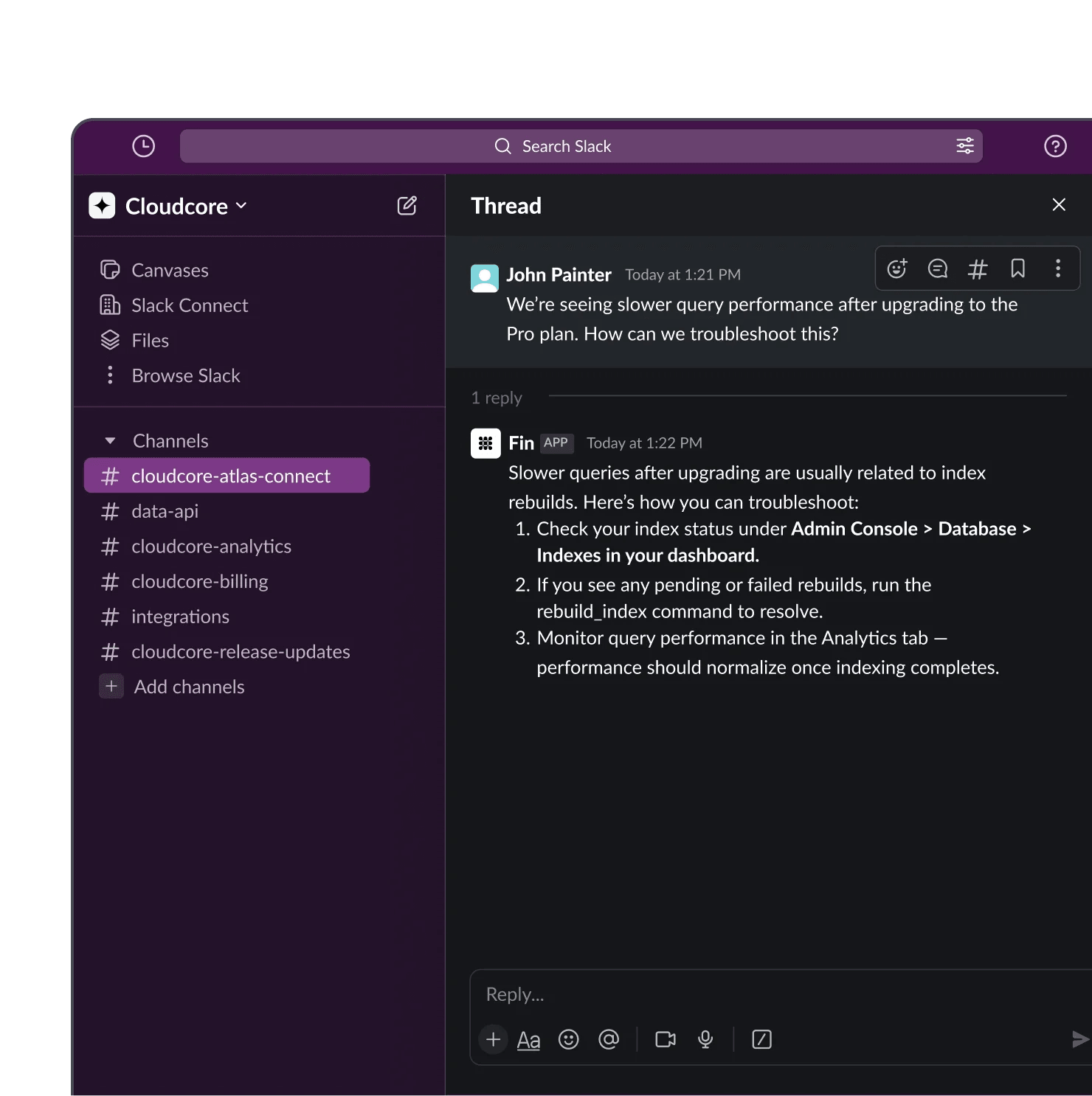Click Add channels
The height and width of the screenshot is (1096, 1092).
click(189, 687)
